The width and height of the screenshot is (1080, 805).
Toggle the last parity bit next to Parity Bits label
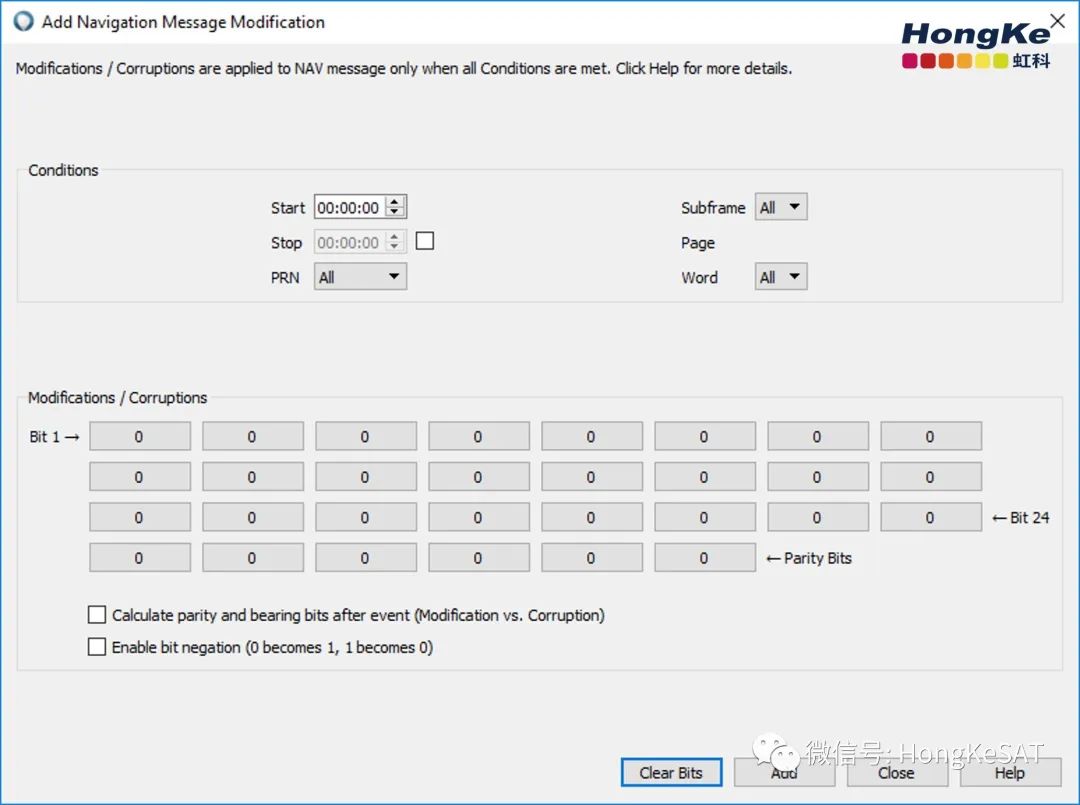705,558
